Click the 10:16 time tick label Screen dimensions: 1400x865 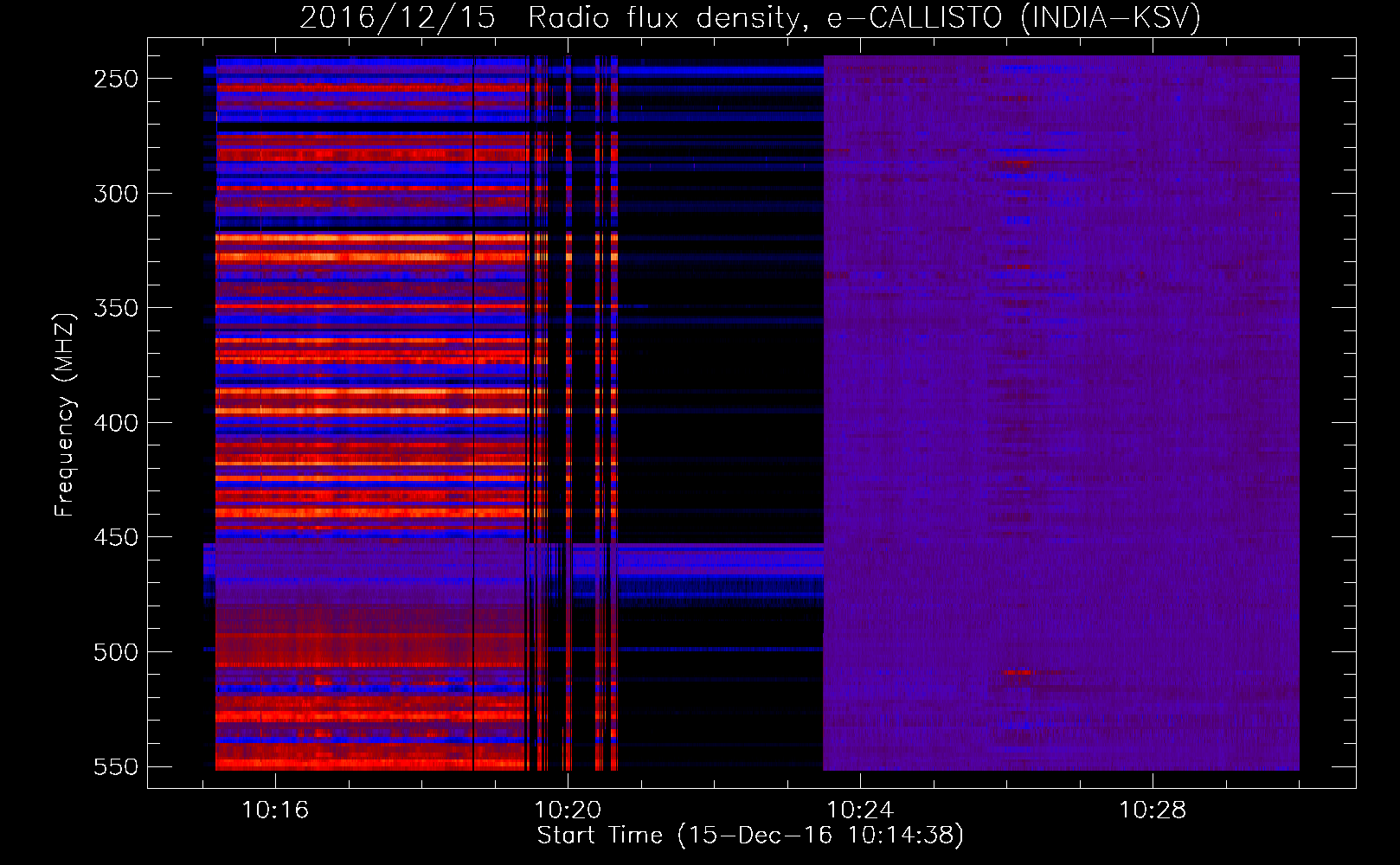pos(275,811)
